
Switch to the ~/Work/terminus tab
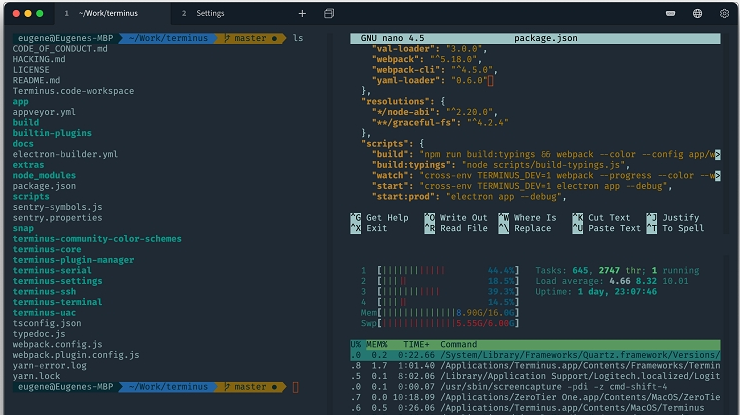tap(109, 14)
